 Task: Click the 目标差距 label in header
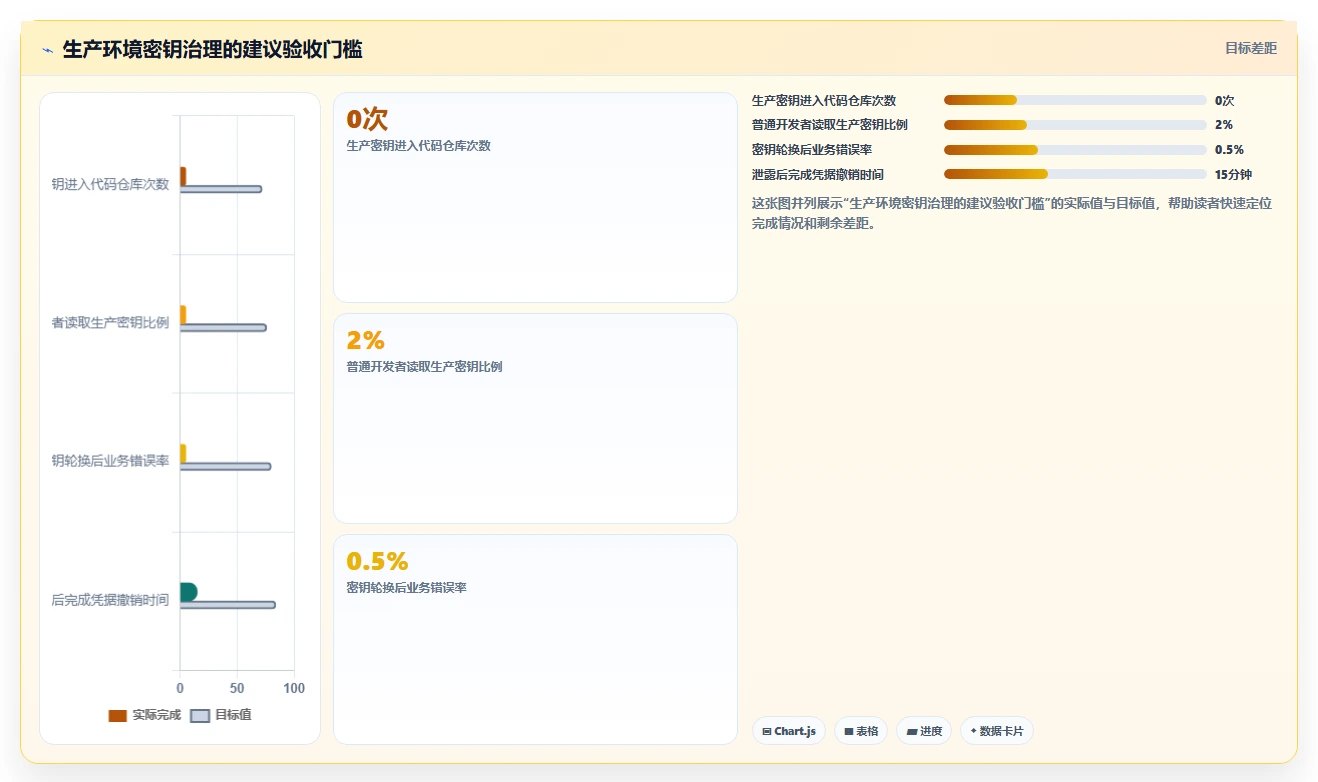1251,48
